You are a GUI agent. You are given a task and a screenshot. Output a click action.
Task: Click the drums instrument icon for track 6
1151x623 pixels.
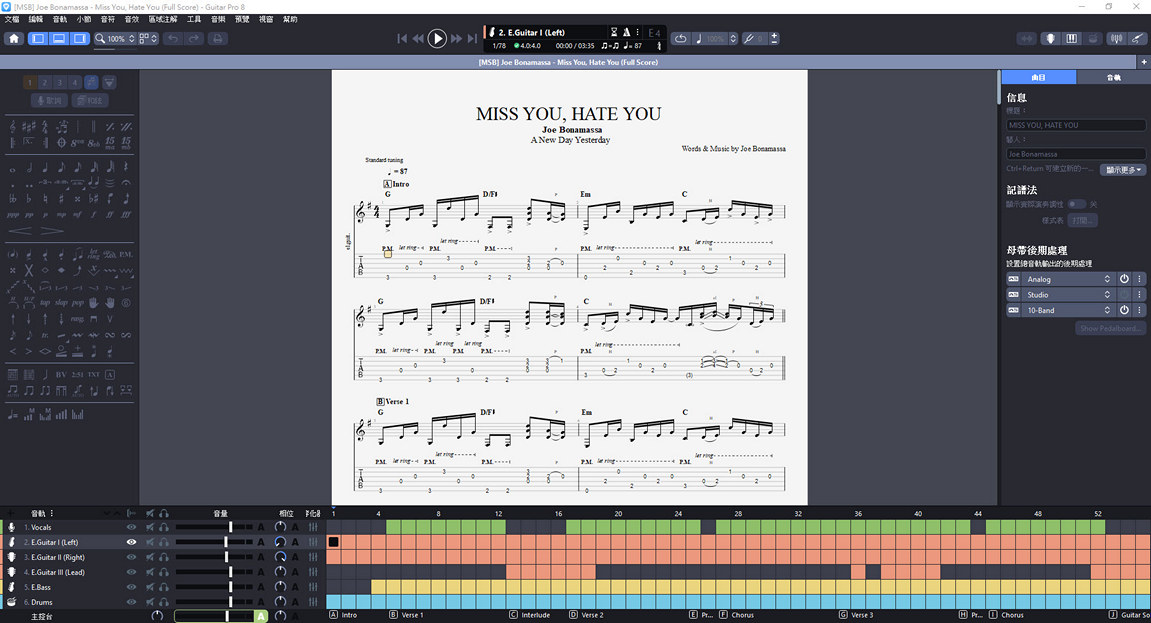(12, 602)
